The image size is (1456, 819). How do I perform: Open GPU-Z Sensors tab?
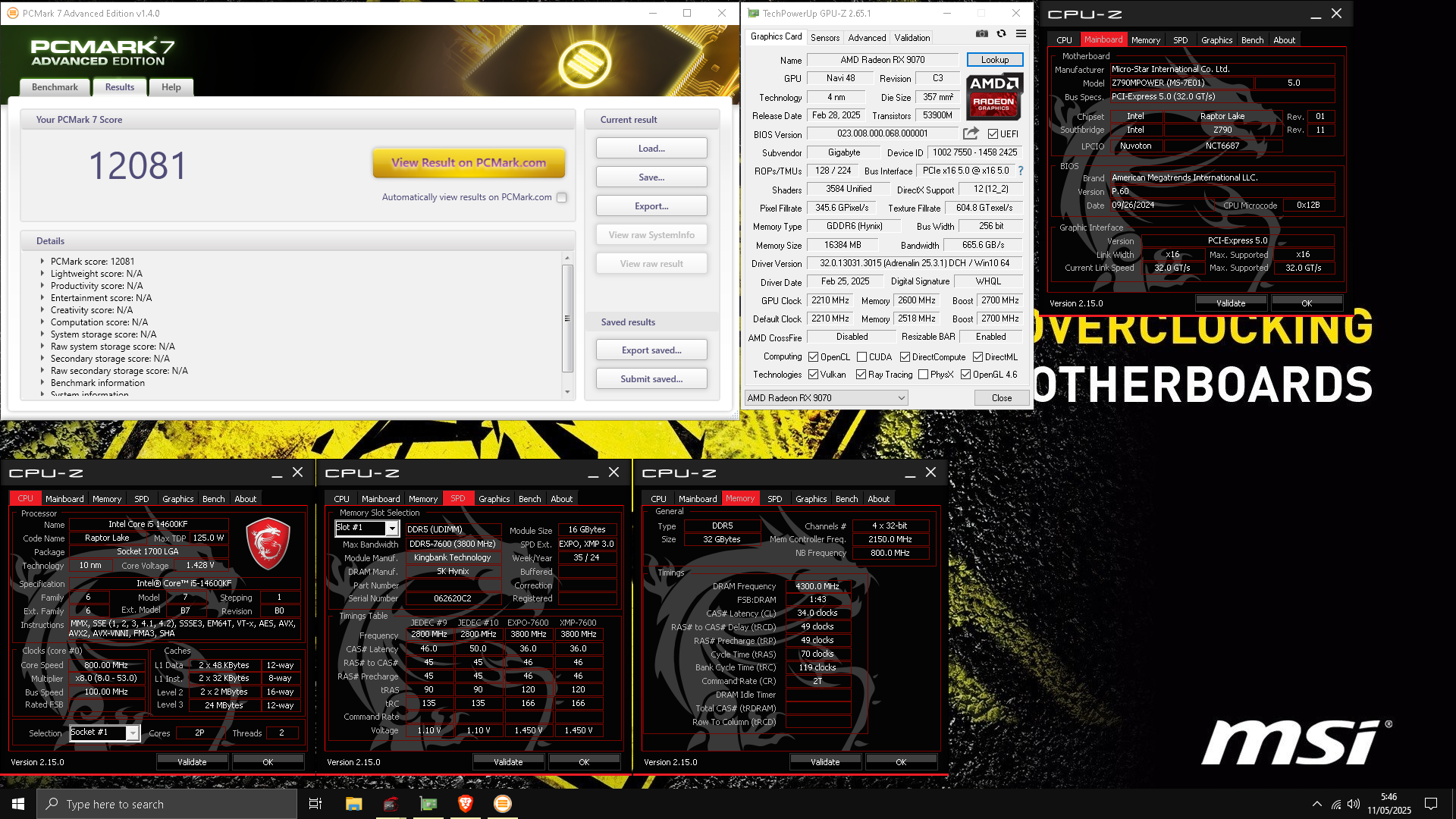(825, 37)
